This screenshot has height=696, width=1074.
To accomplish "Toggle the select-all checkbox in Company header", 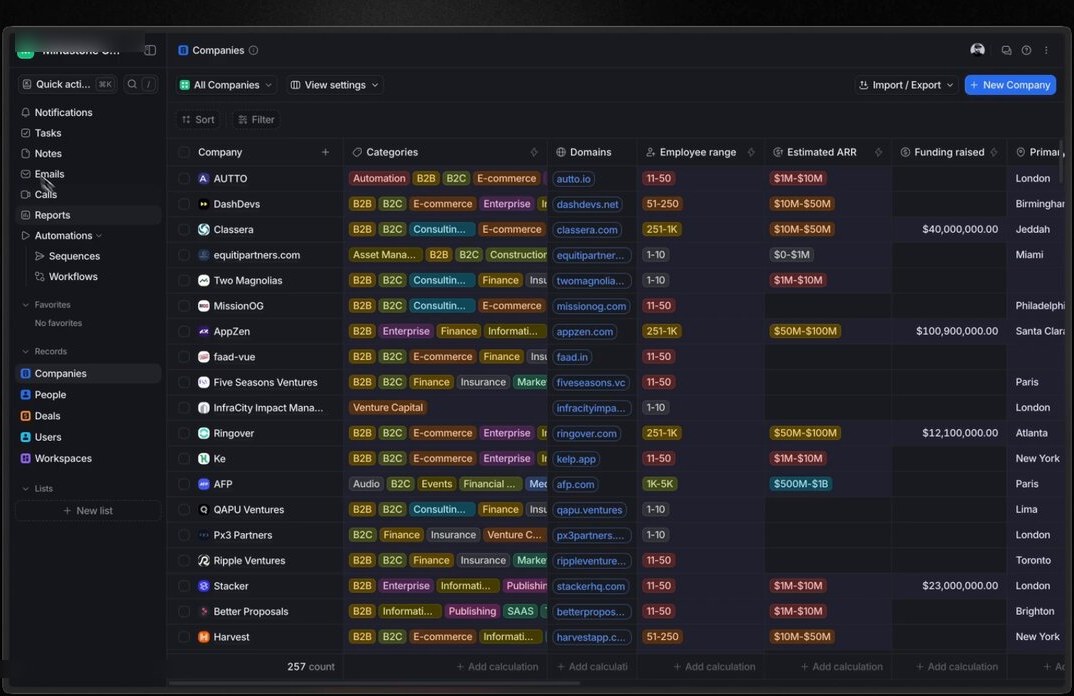I will tap(184, 152).
